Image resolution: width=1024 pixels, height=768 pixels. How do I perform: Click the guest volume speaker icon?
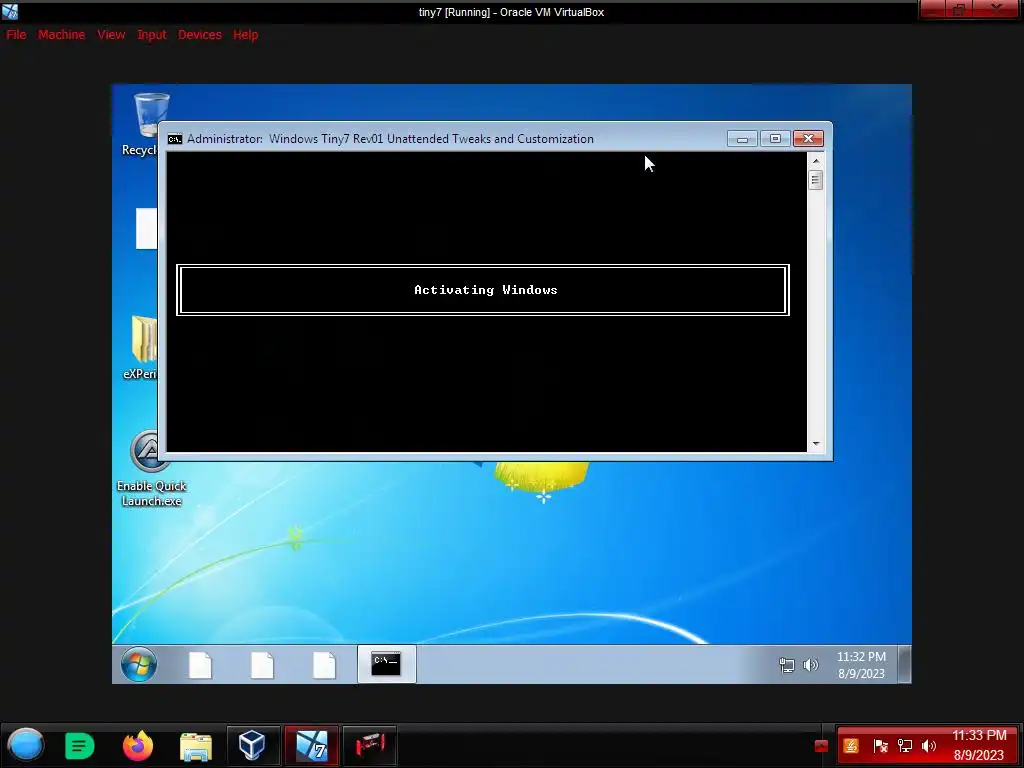[x=810, y=665]
